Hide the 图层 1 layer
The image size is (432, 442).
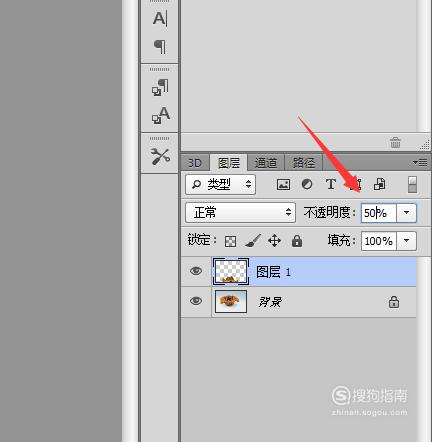196,271
